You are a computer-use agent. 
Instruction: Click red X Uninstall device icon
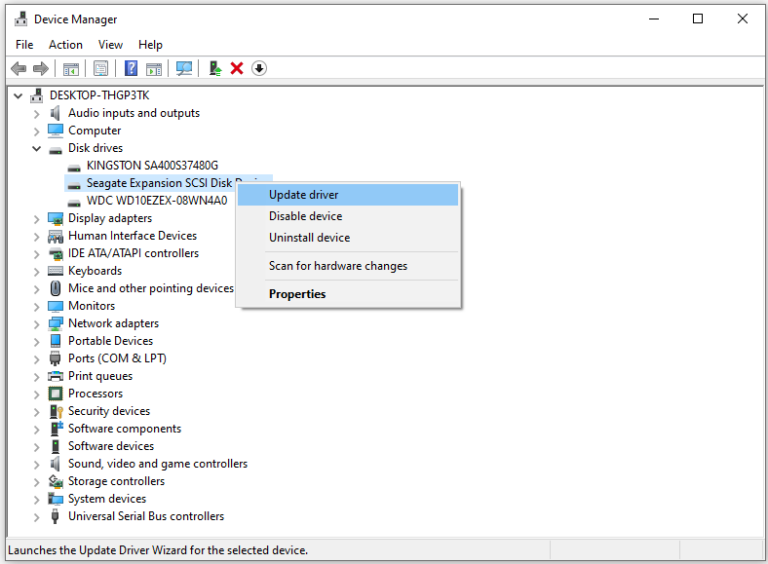(237, 69)
